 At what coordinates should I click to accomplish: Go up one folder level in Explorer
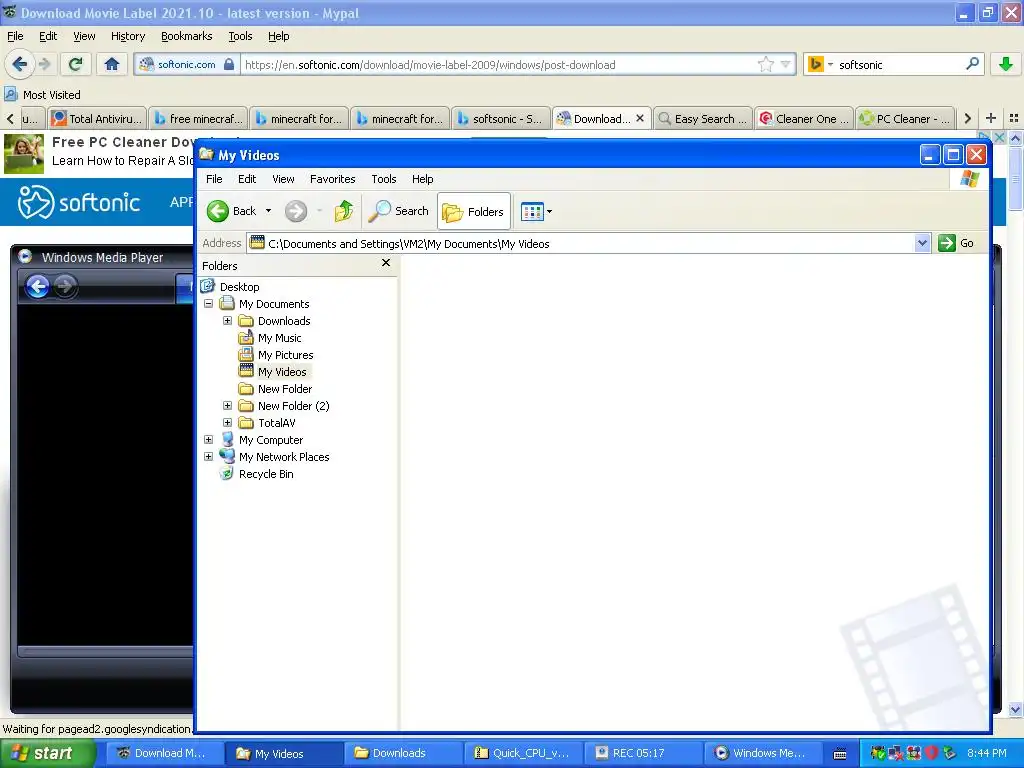click(x=344, y=211)
